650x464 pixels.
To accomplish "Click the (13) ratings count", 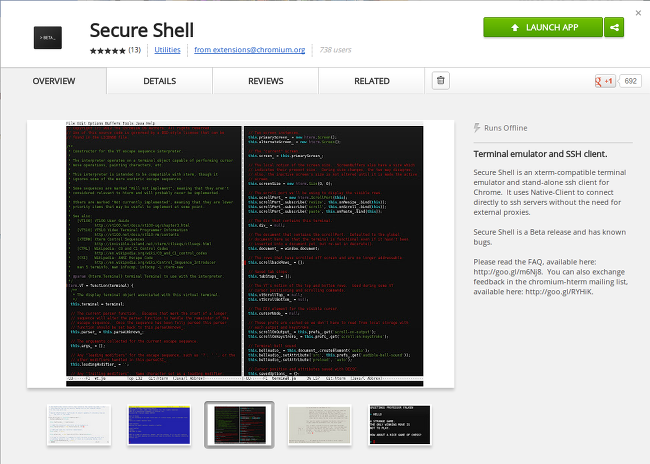I will point(134,50).
